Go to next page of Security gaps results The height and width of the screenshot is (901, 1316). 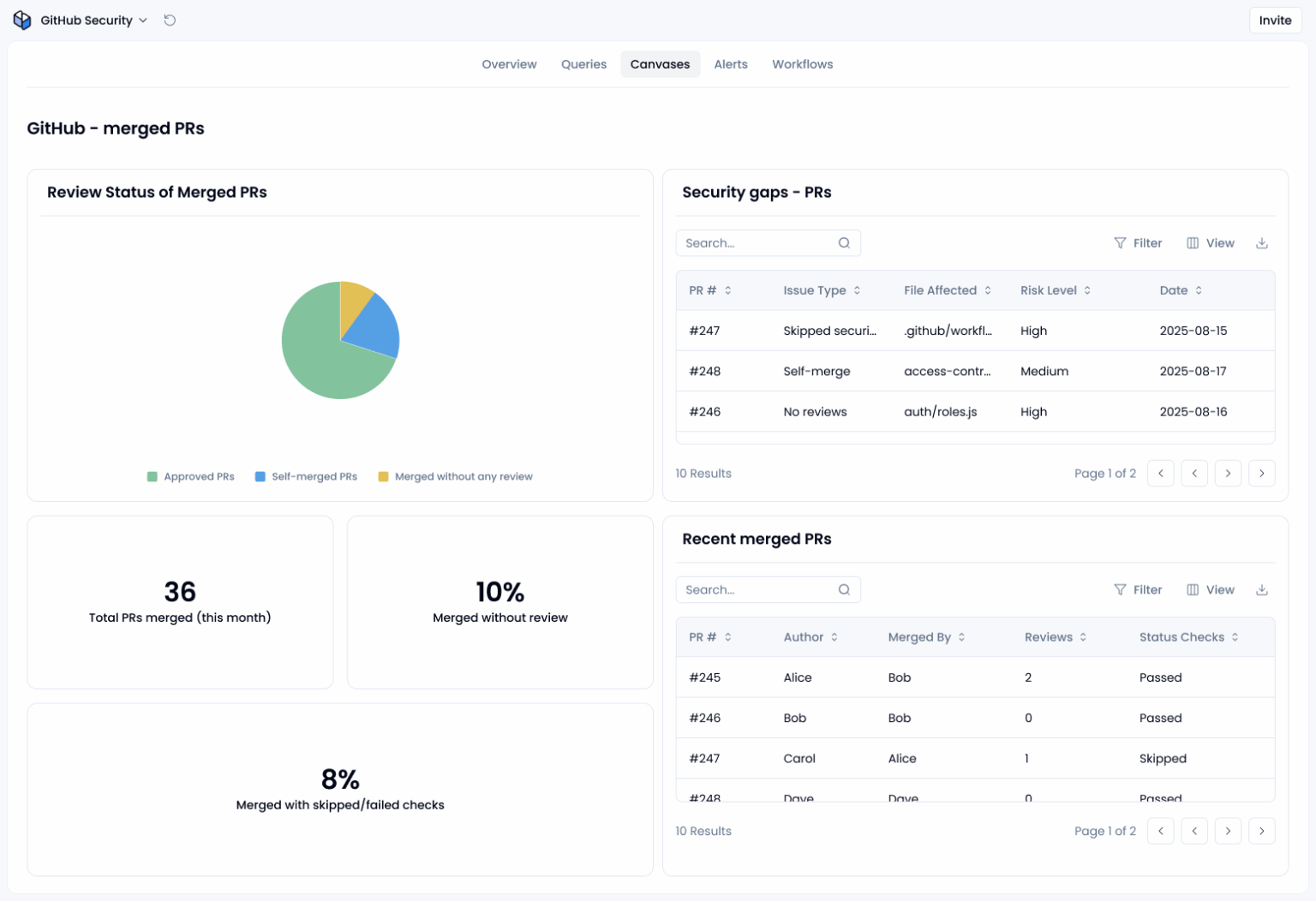[1228, 473]
